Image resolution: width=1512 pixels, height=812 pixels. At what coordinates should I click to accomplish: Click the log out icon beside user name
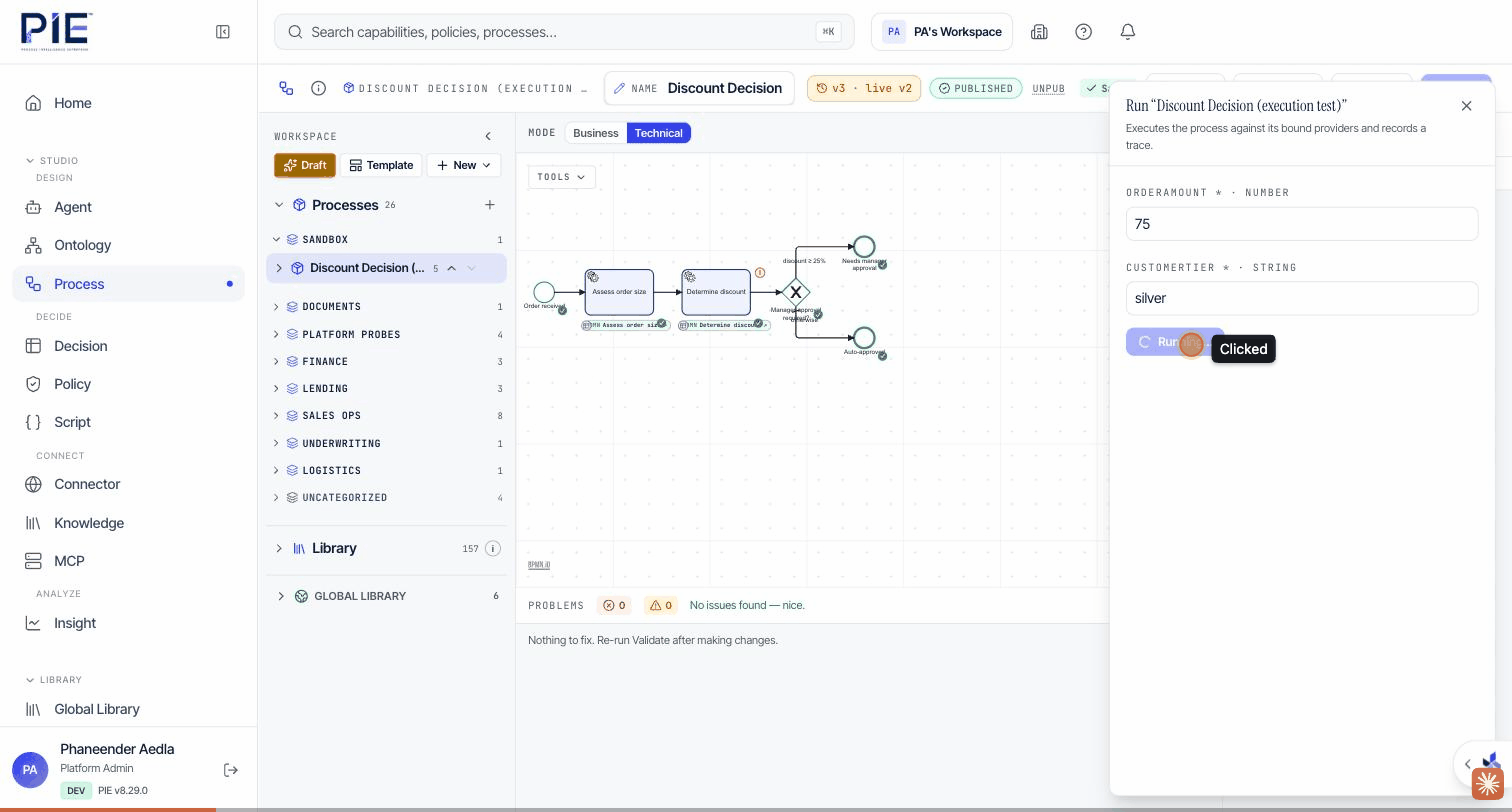(x=231, y=770)
